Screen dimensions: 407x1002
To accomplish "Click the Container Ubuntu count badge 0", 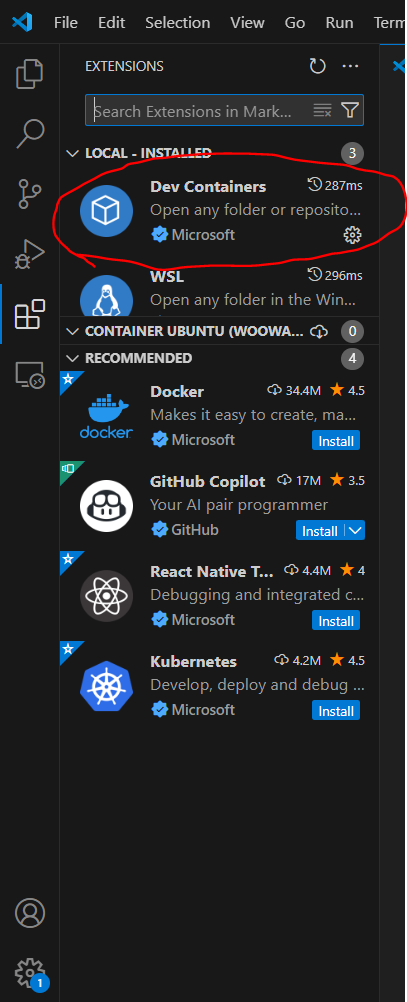I will coord(352,331).
